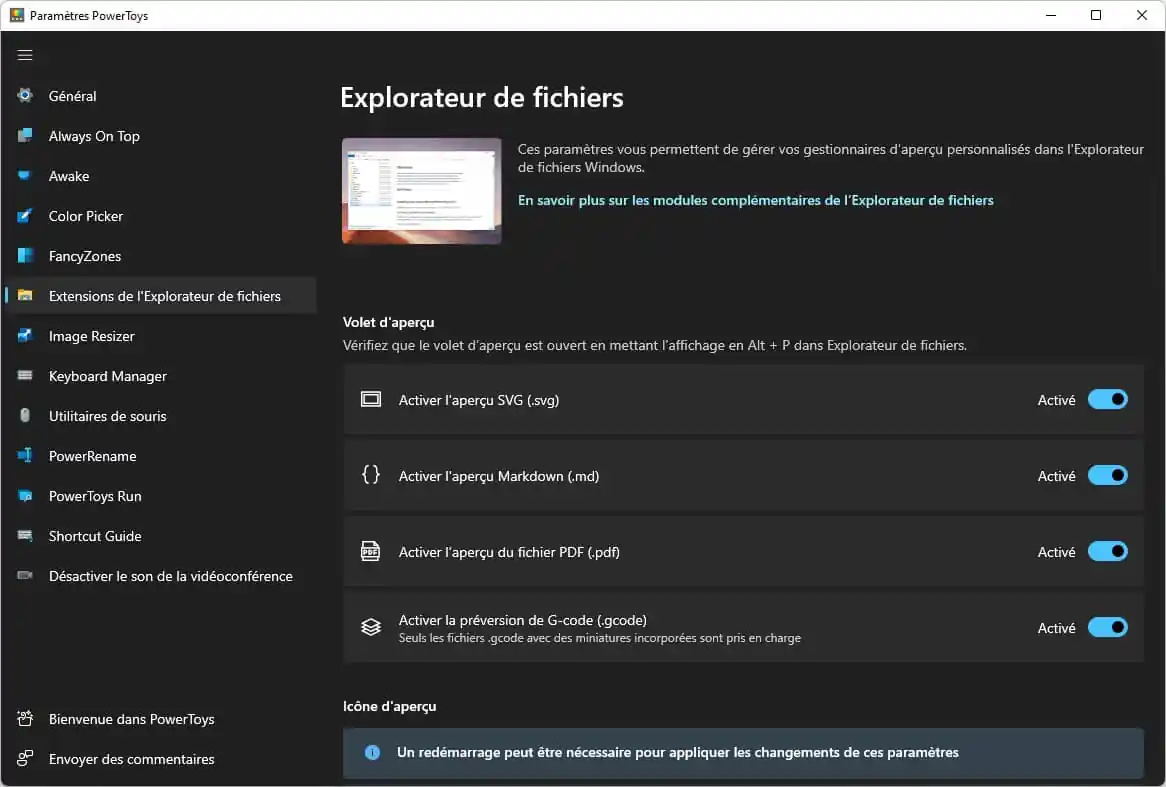Viewport: 1166px width, 787px height.
Task: Click the G-code miniatures incorporées note
Action: point(599,637)
